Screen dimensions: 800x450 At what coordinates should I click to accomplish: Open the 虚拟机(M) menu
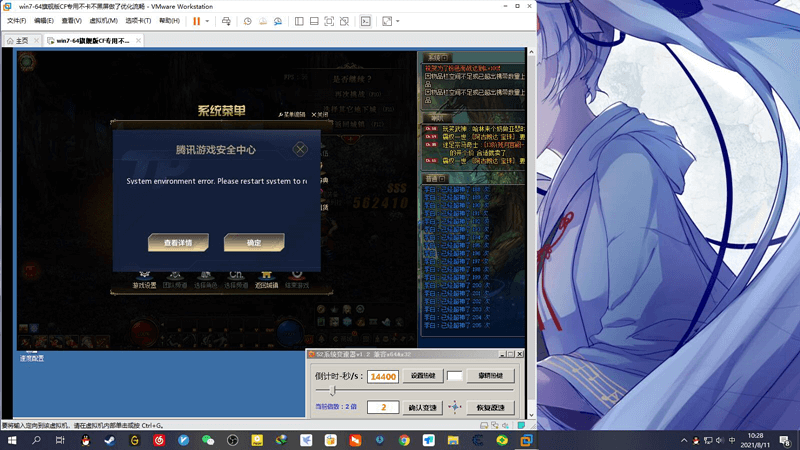104,21
